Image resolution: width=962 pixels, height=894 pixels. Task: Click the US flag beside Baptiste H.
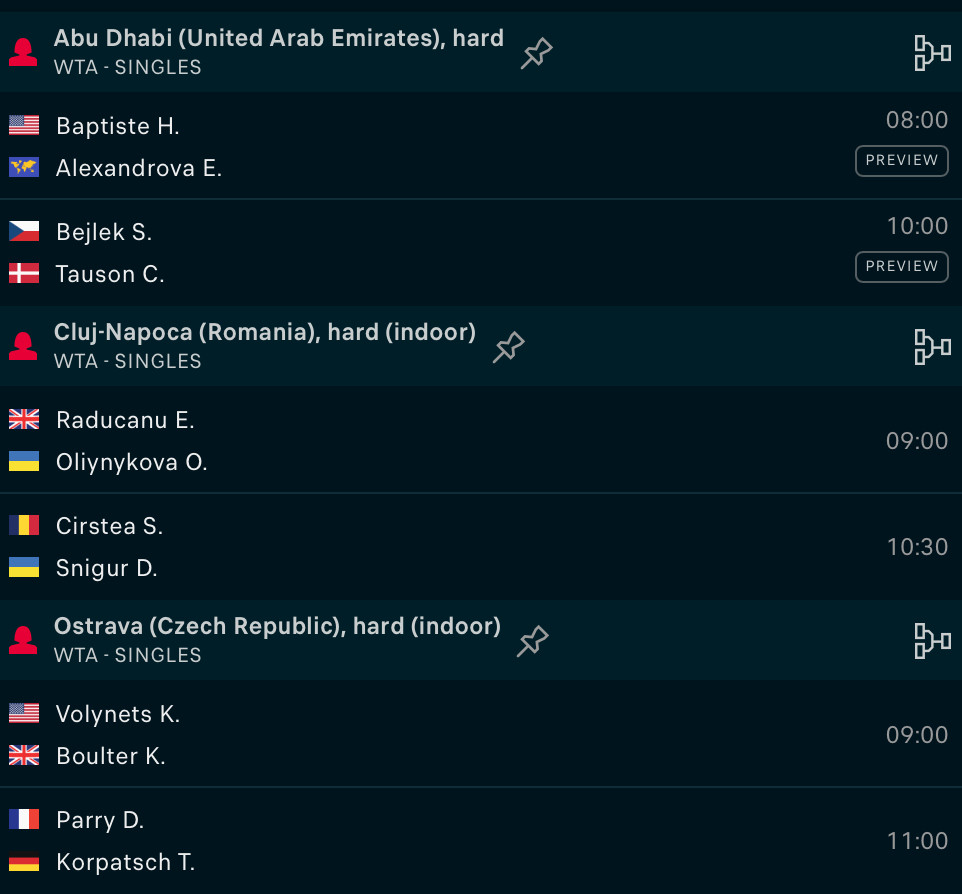click(24, 125)
